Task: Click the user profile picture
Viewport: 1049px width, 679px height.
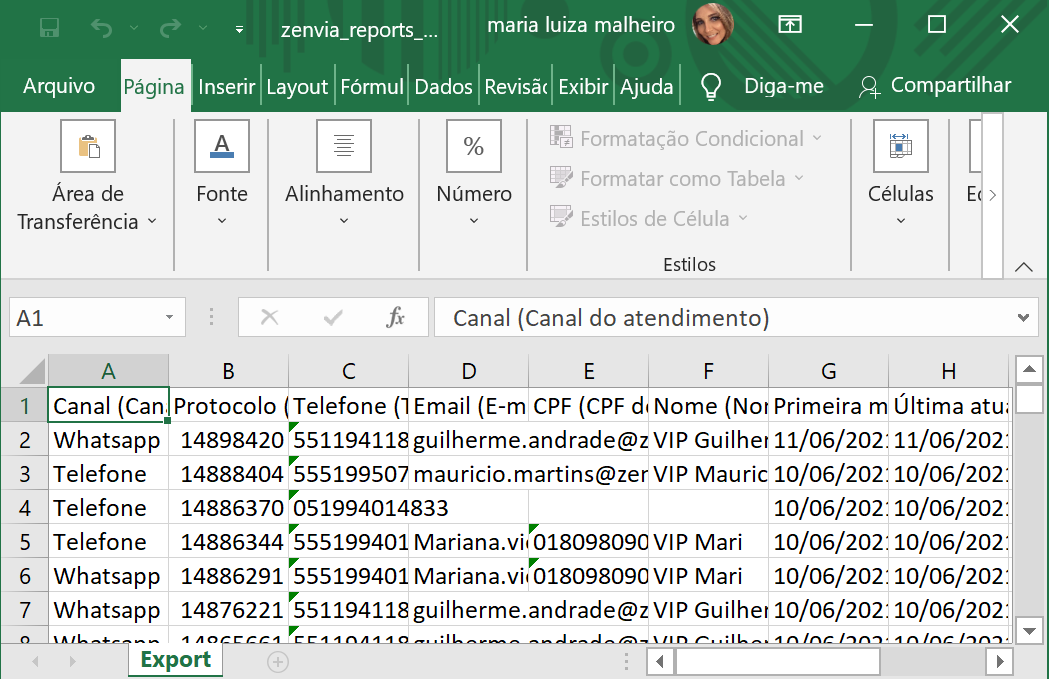Action: point(713,23)
